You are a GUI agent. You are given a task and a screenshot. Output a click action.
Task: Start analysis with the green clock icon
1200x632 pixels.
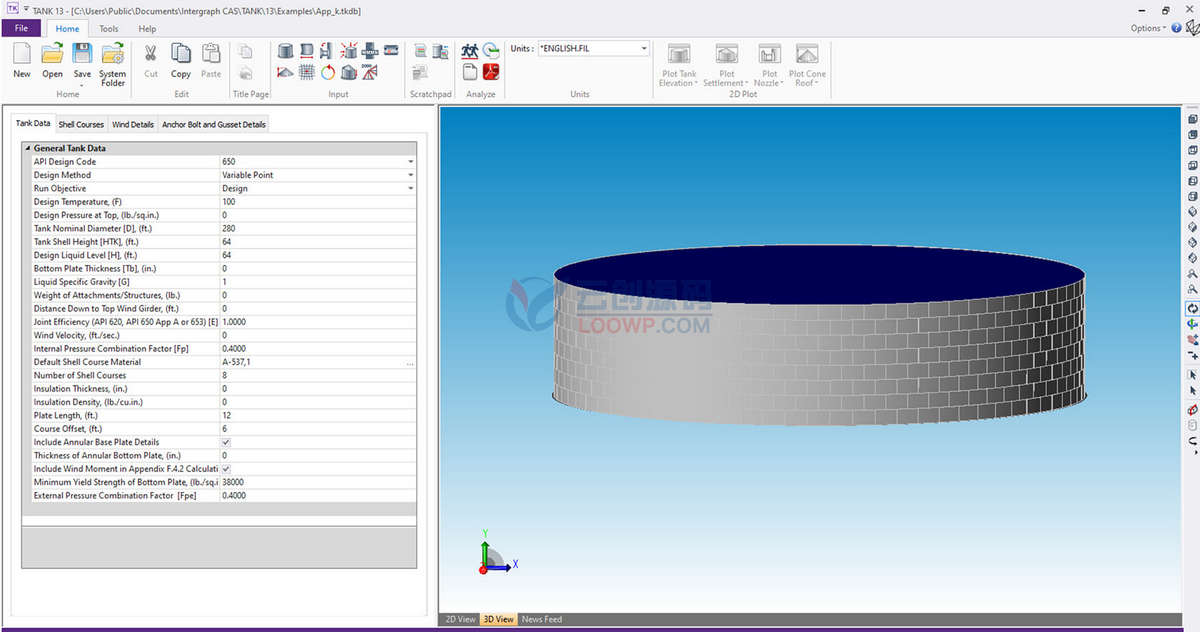(x=491, y=50)
